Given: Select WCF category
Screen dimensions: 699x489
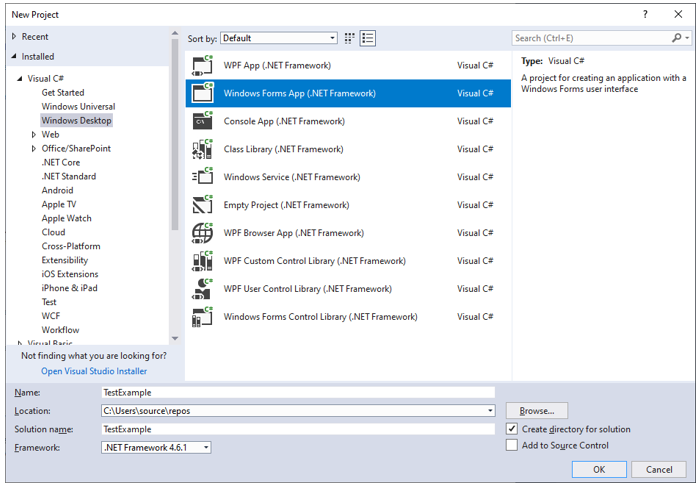Looking at the screenshot, I should pos(51,316).
